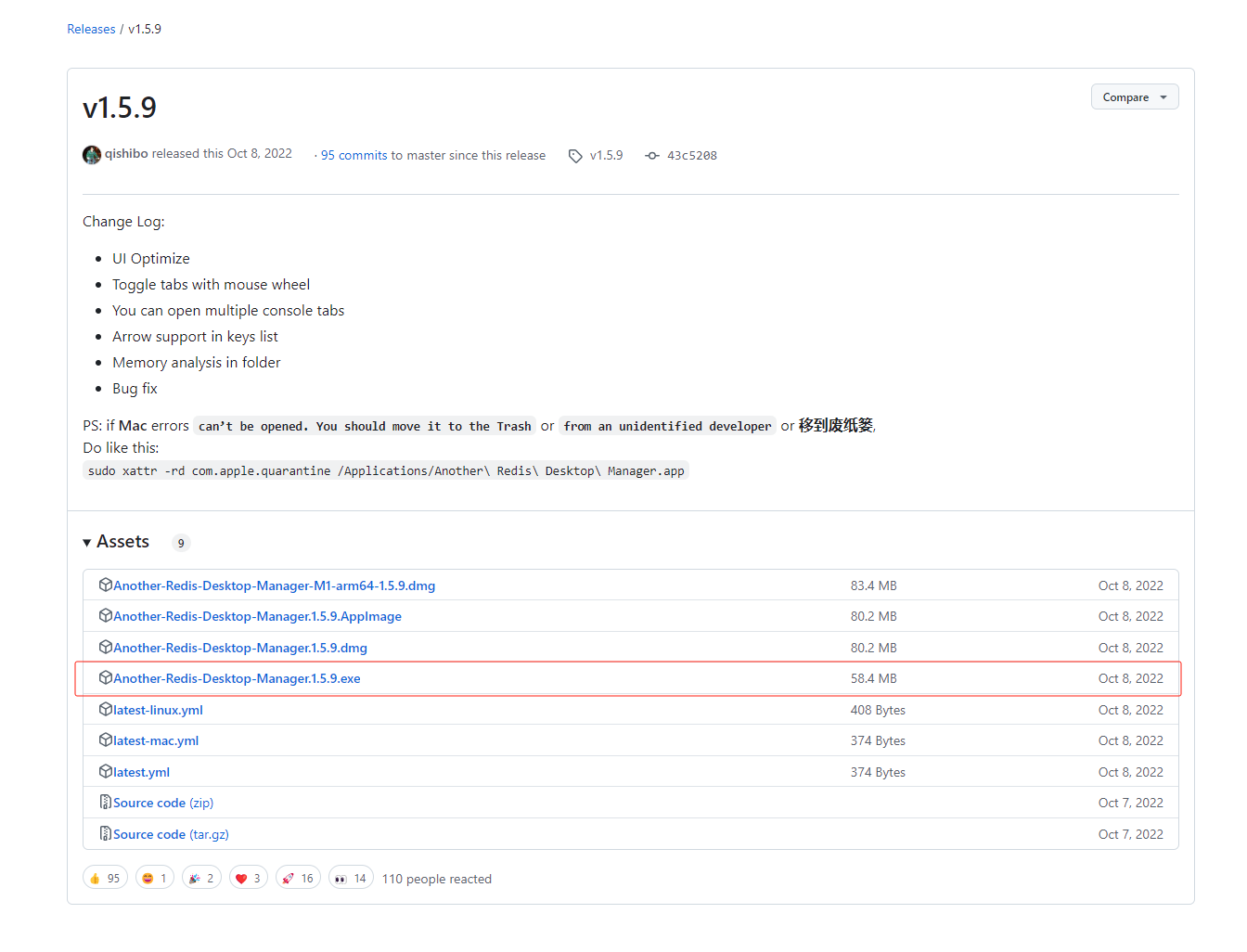Viewport: 1247px width, 952px height.
Task: Click package icon of the exe asset
Action: 106,677
